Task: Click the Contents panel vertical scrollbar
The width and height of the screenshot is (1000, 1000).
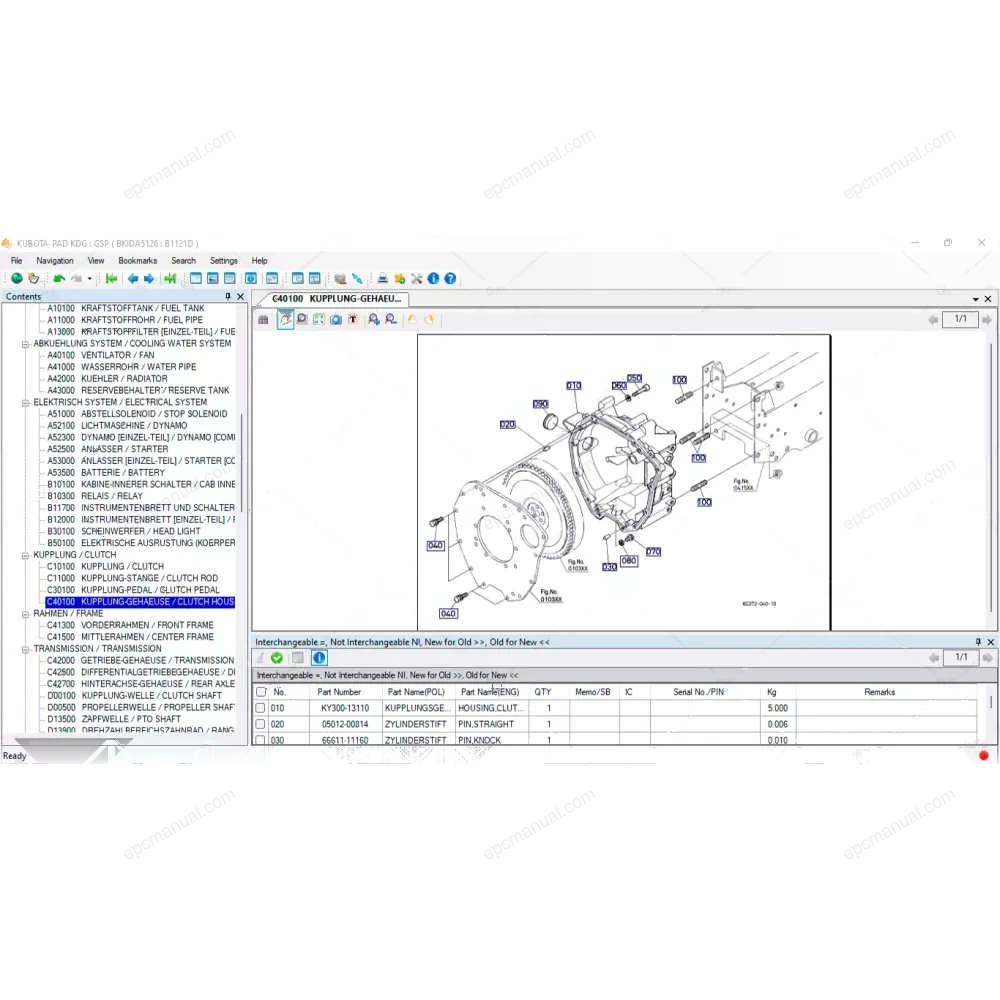Action: (x=242, y=462)
